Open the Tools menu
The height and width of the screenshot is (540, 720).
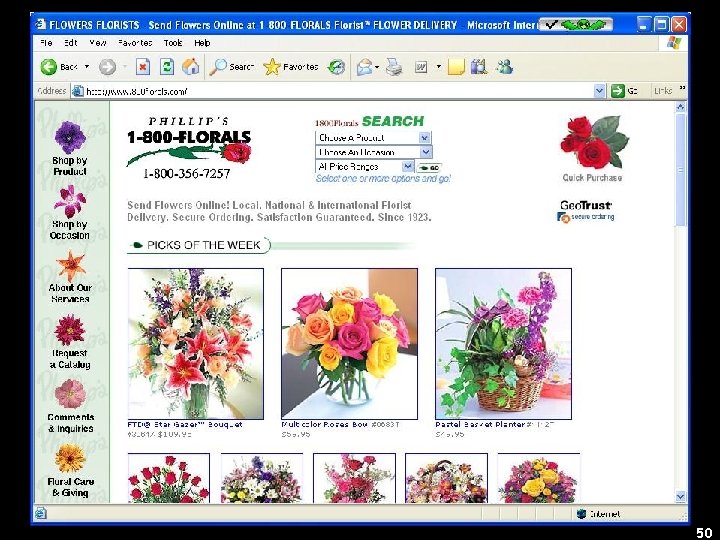(x=173, y=43)
